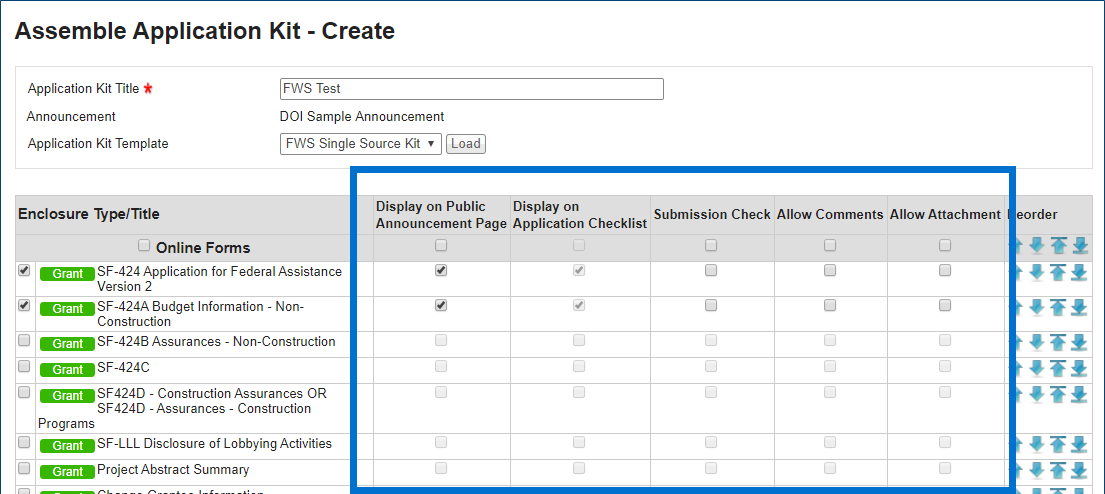Image resolution: width=1105 pixels, height=494 pixels.
Task: Click move to bottom arrow for SF-424A row
Action: click(x=1079, y=307)
